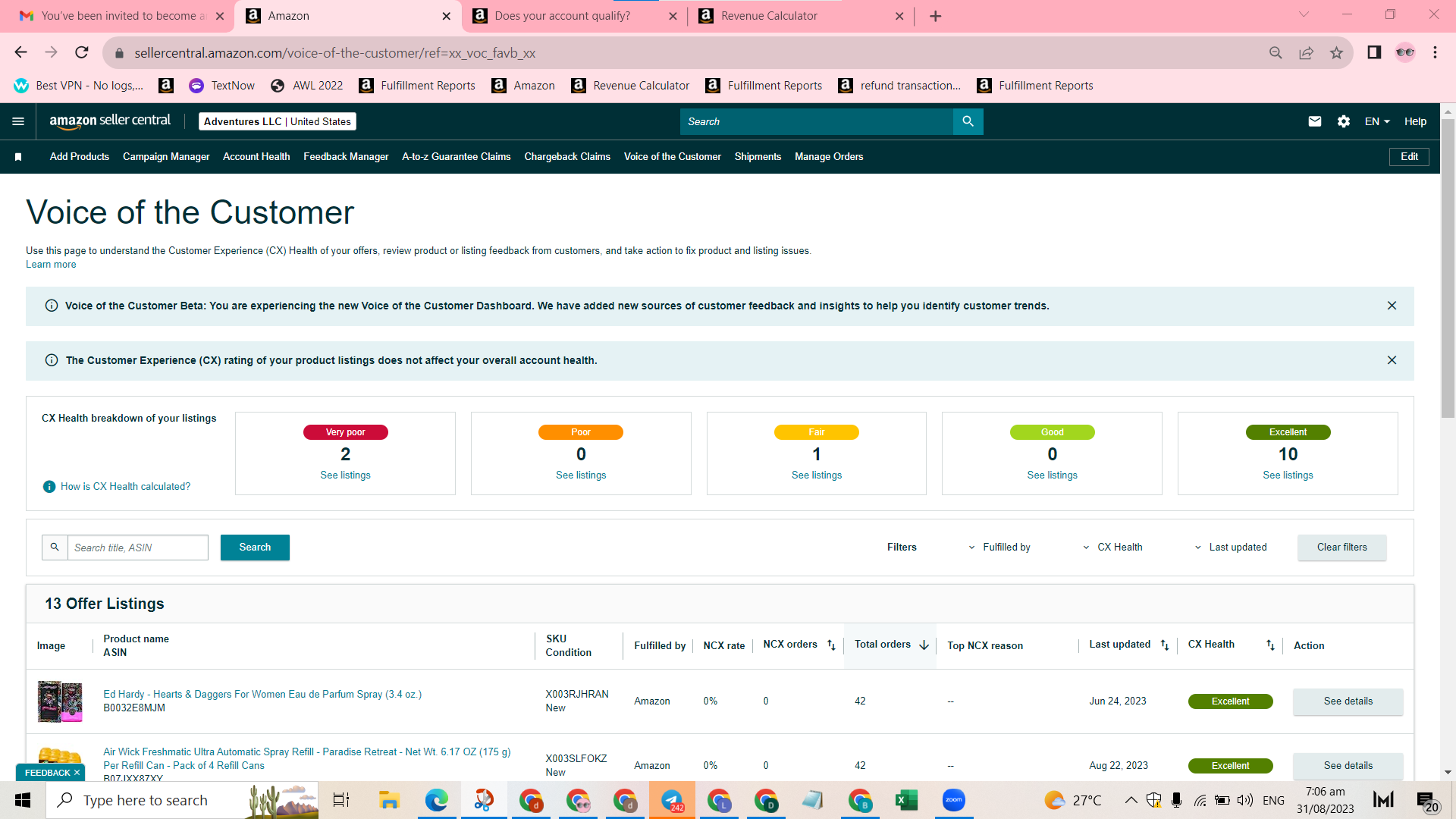The width and height of the screenshot is (1456, 819).
Task: Open File Explorer from the taskbar
Action: pos(389,800)
